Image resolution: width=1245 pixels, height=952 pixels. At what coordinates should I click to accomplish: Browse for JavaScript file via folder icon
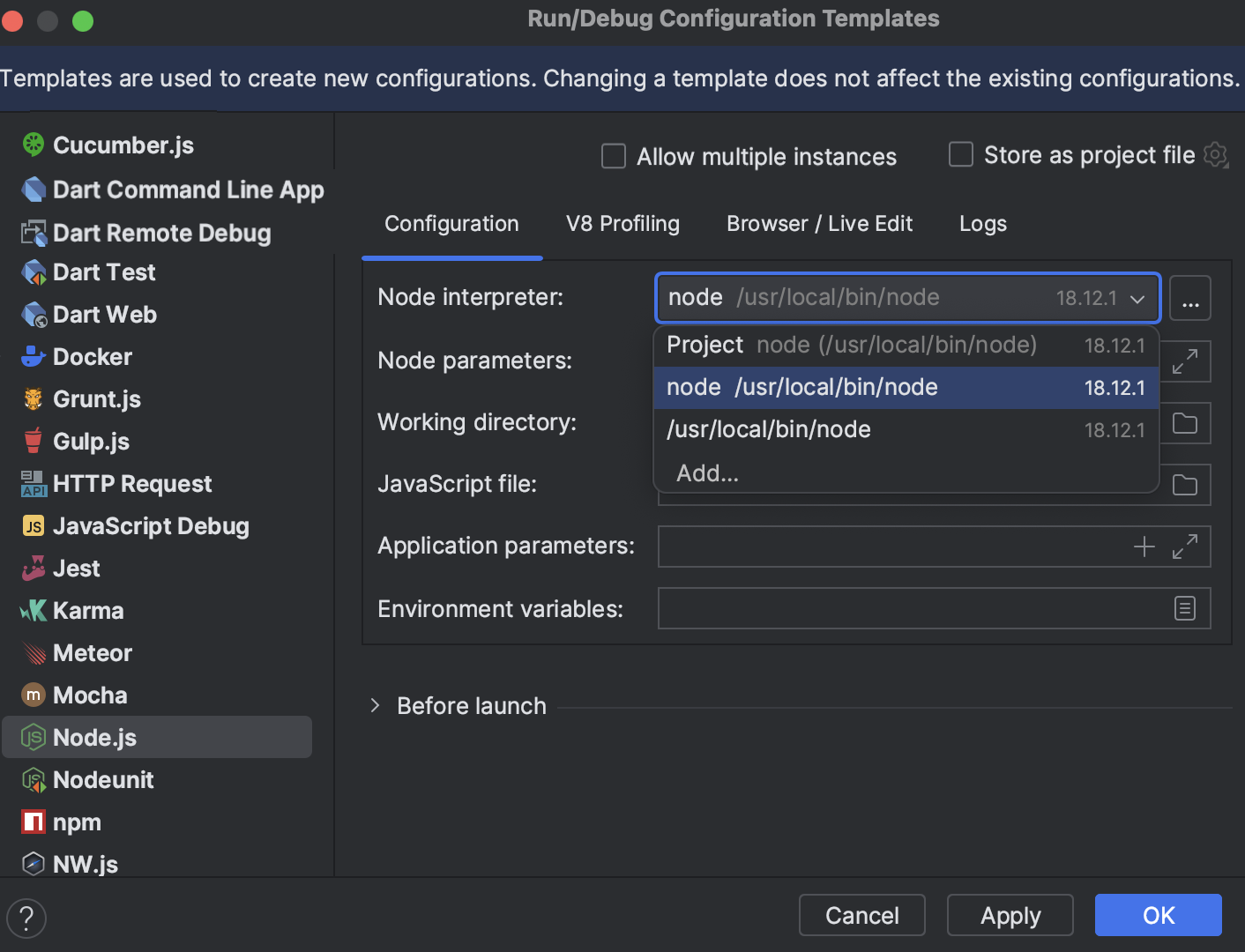click(x=1184, y=485)
